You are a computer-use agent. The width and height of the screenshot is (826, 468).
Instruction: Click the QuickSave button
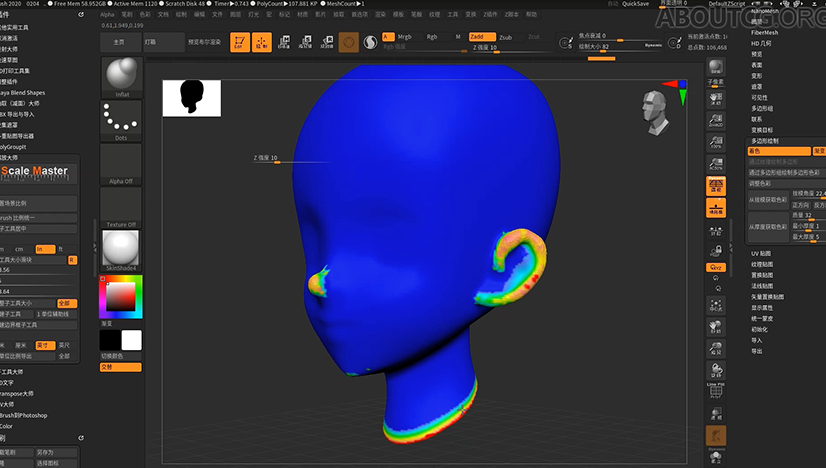635,4
